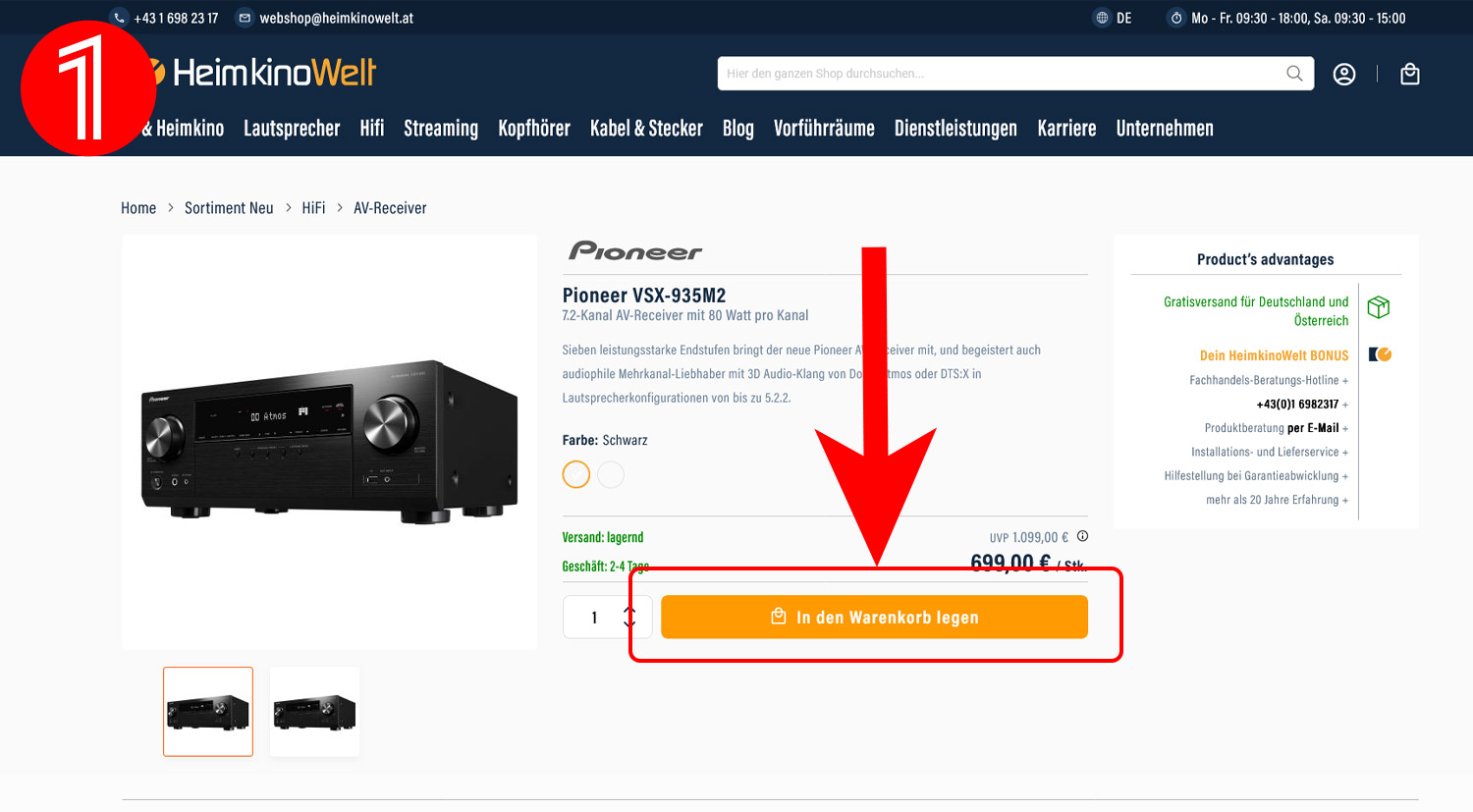Click the search magnifier icon
Screen dimensions: 1473x812
(x=1294, y=74)
